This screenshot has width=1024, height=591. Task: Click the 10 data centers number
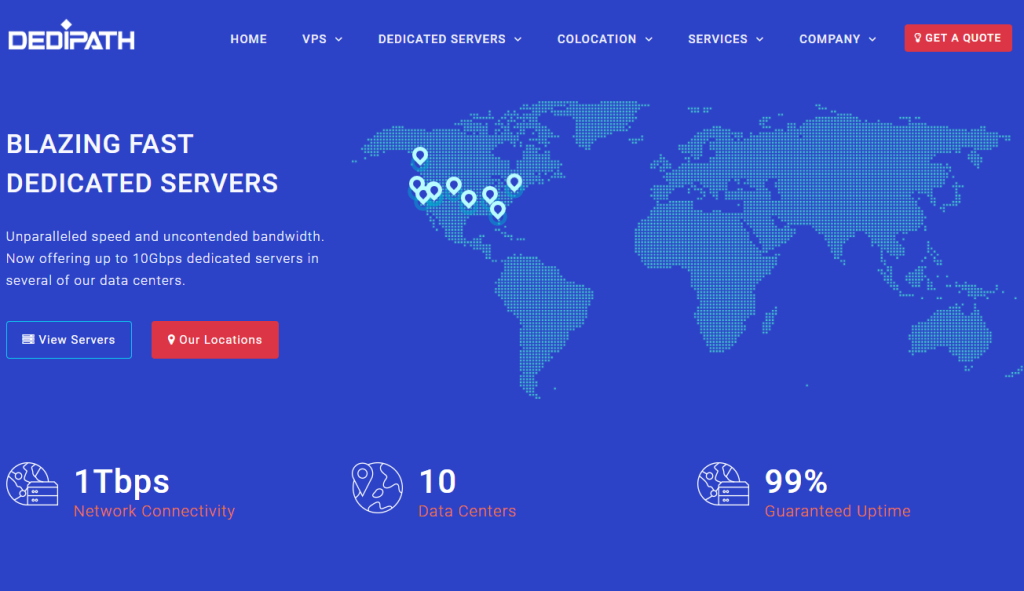point(437,482)
